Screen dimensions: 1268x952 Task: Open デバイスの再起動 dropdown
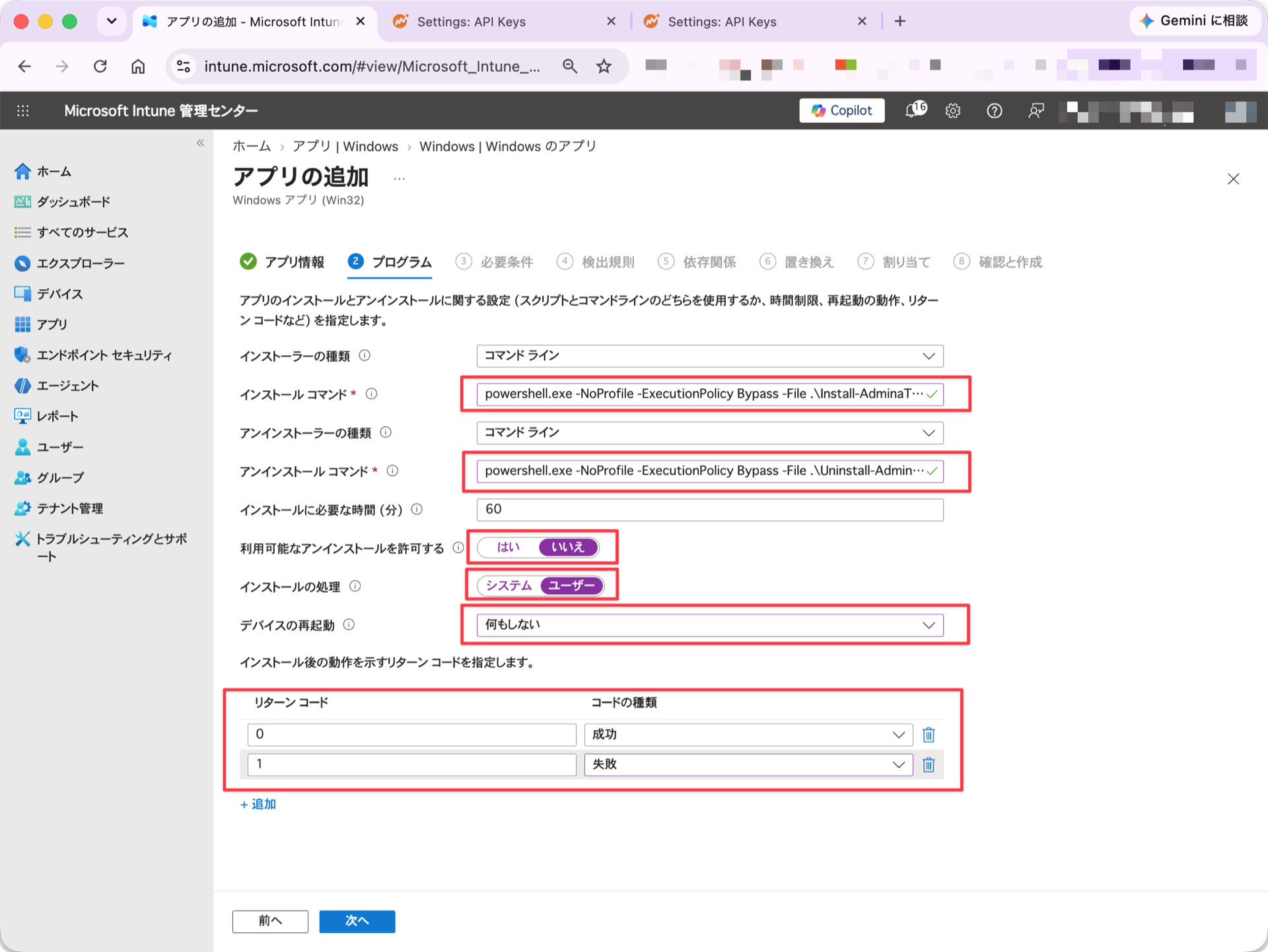(x=710, y=625)
